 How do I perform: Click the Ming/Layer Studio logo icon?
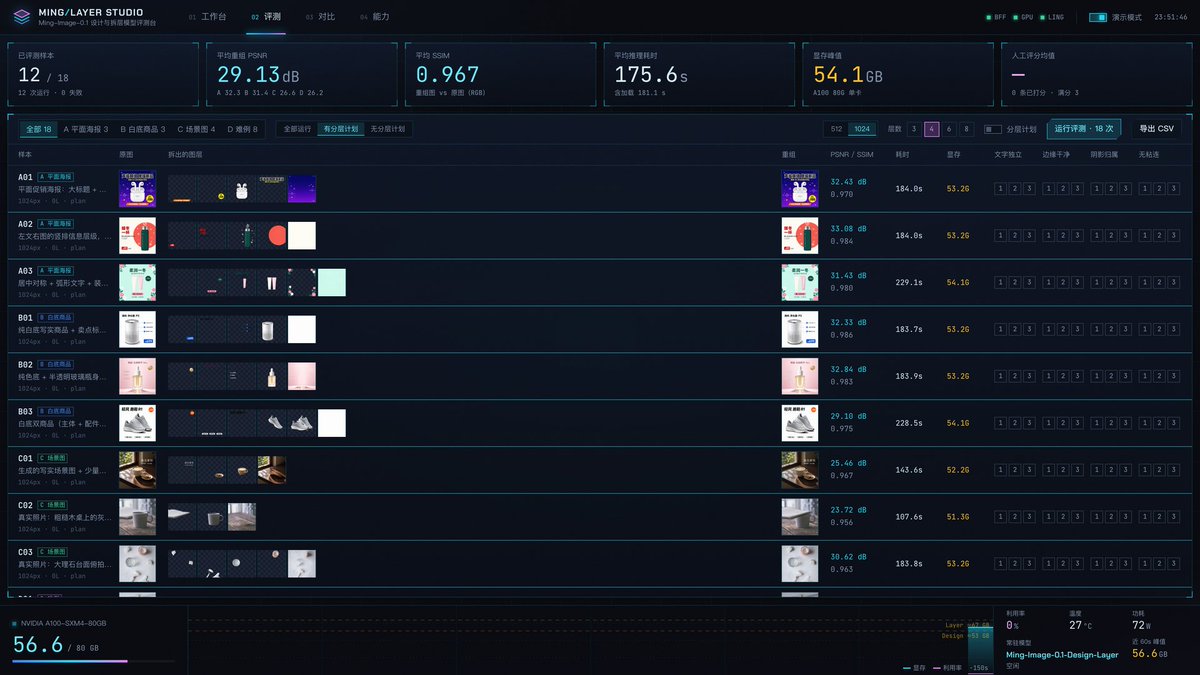[21, 17]
